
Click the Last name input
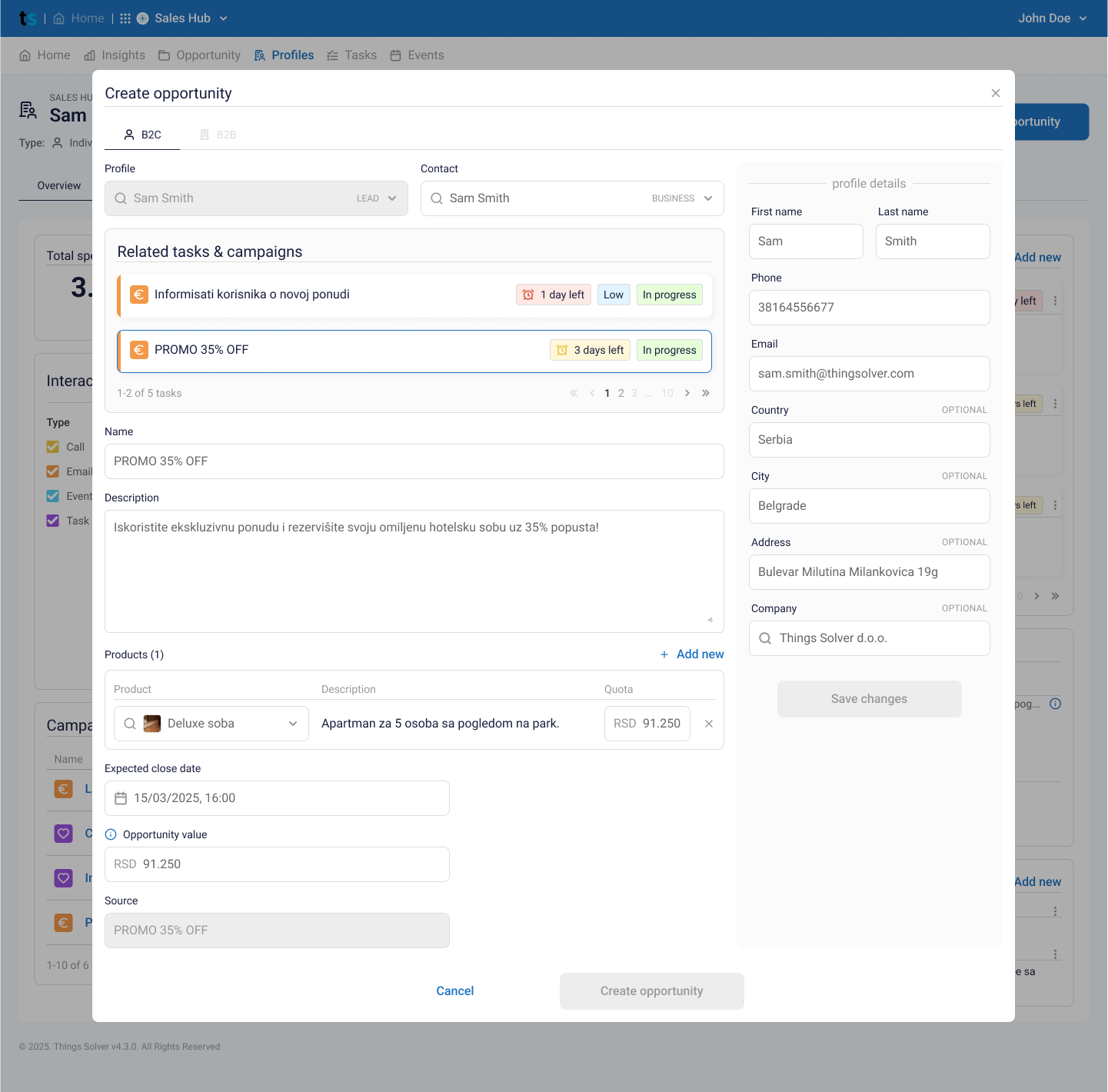[x=933, y=241]
